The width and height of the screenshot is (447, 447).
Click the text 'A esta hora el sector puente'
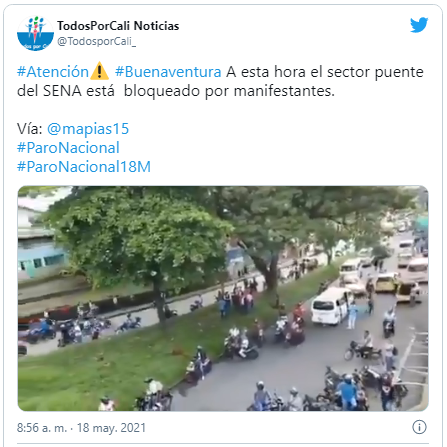pyautogui.click(x=325, y=72)
